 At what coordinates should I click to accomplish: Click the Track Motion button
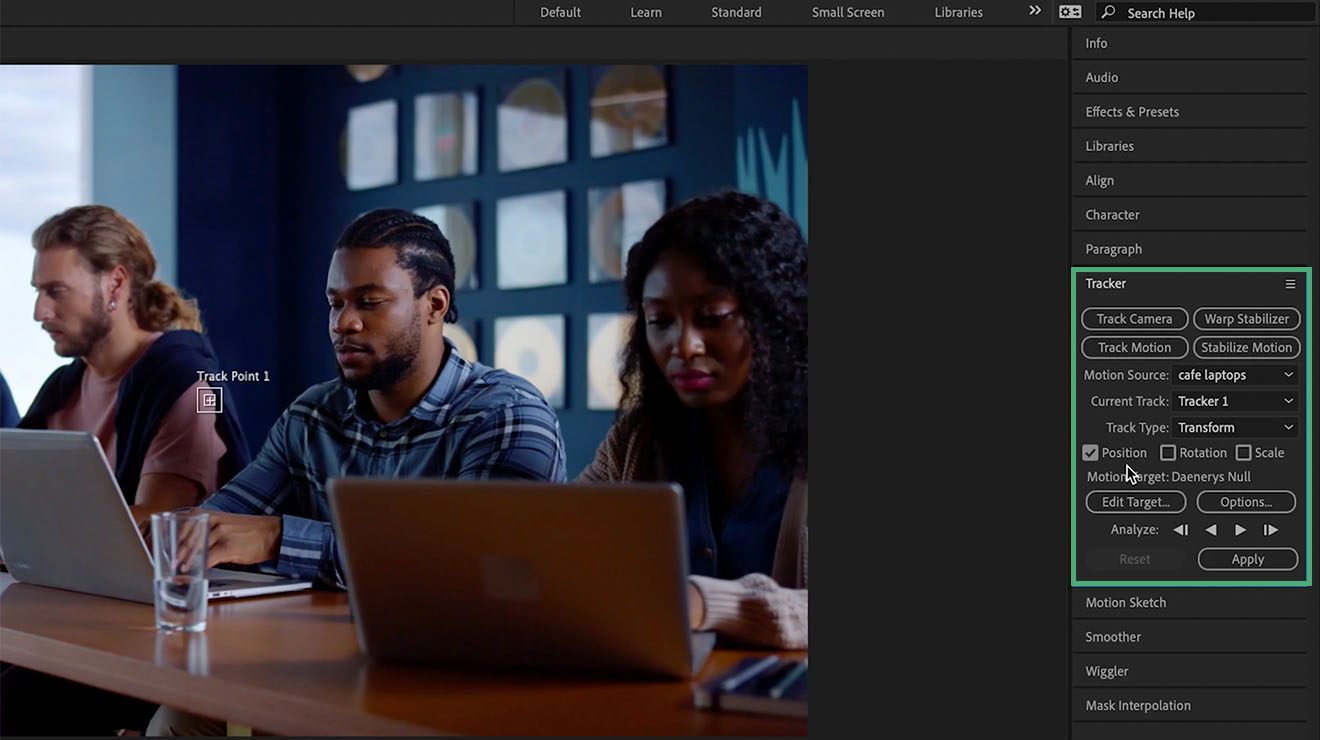1134,347
